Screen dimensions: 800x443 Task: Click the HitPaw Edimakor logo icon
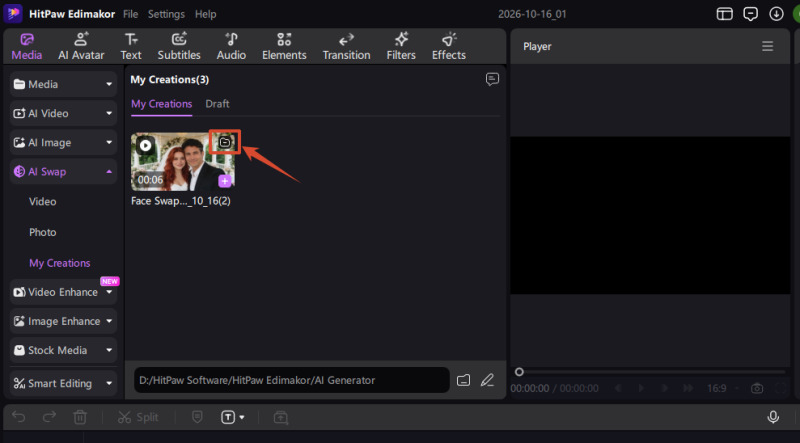click(x=13, y=13)
